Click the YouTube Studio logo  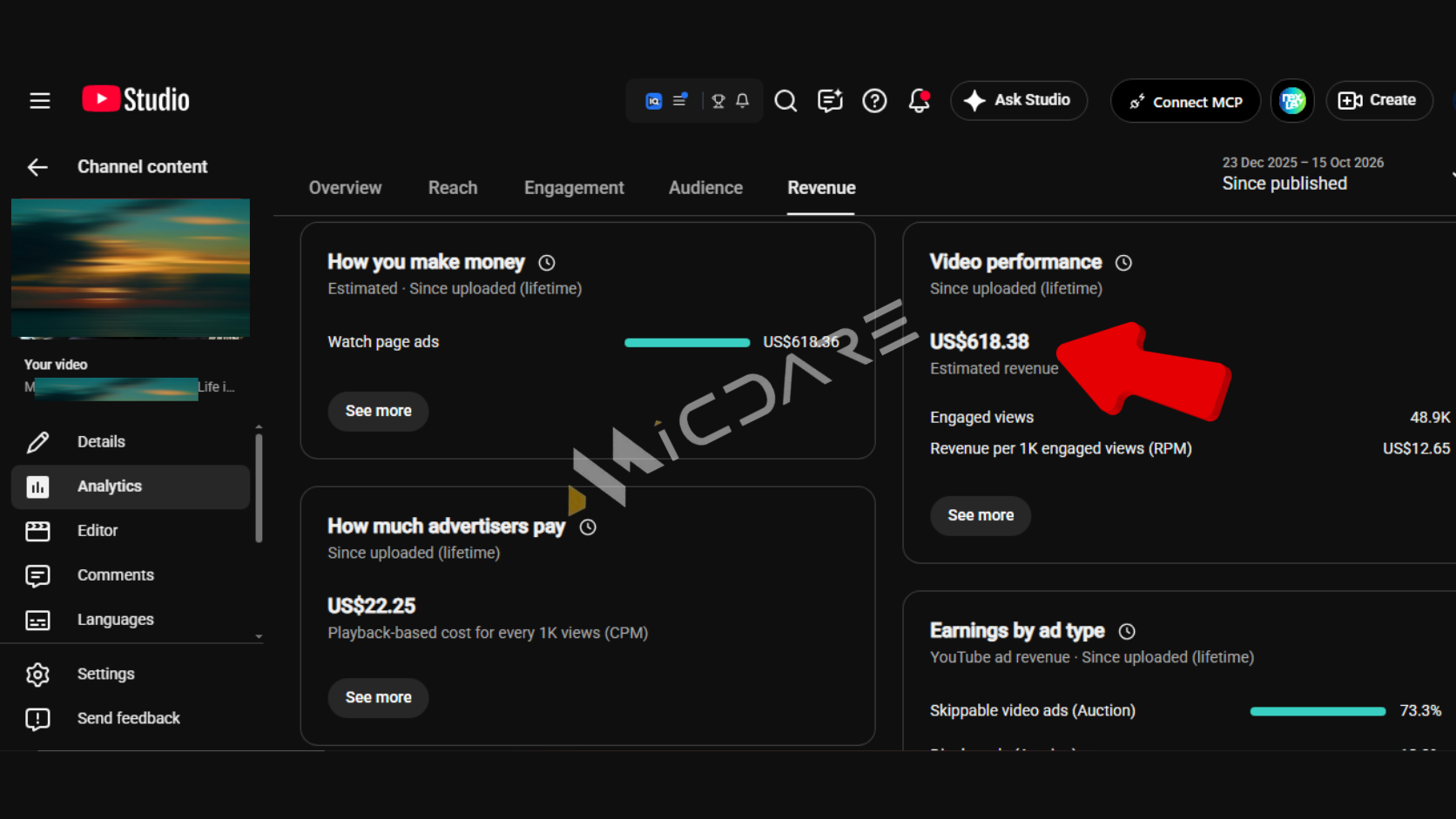pos(136,100)
